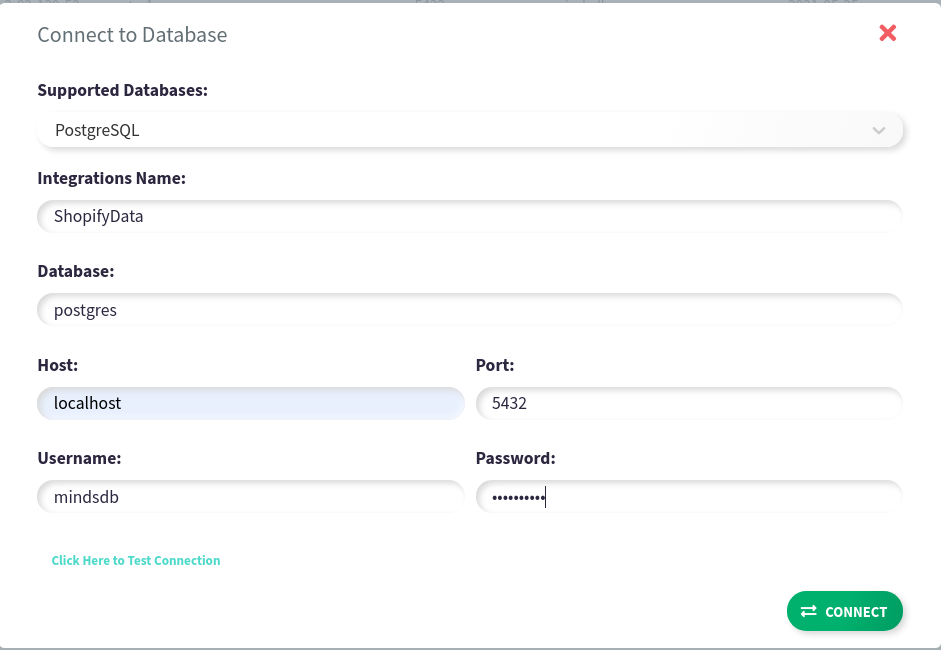Screen dimensions: 941x650
Task: Click the Connect to Database title
Action: point(132,35)
